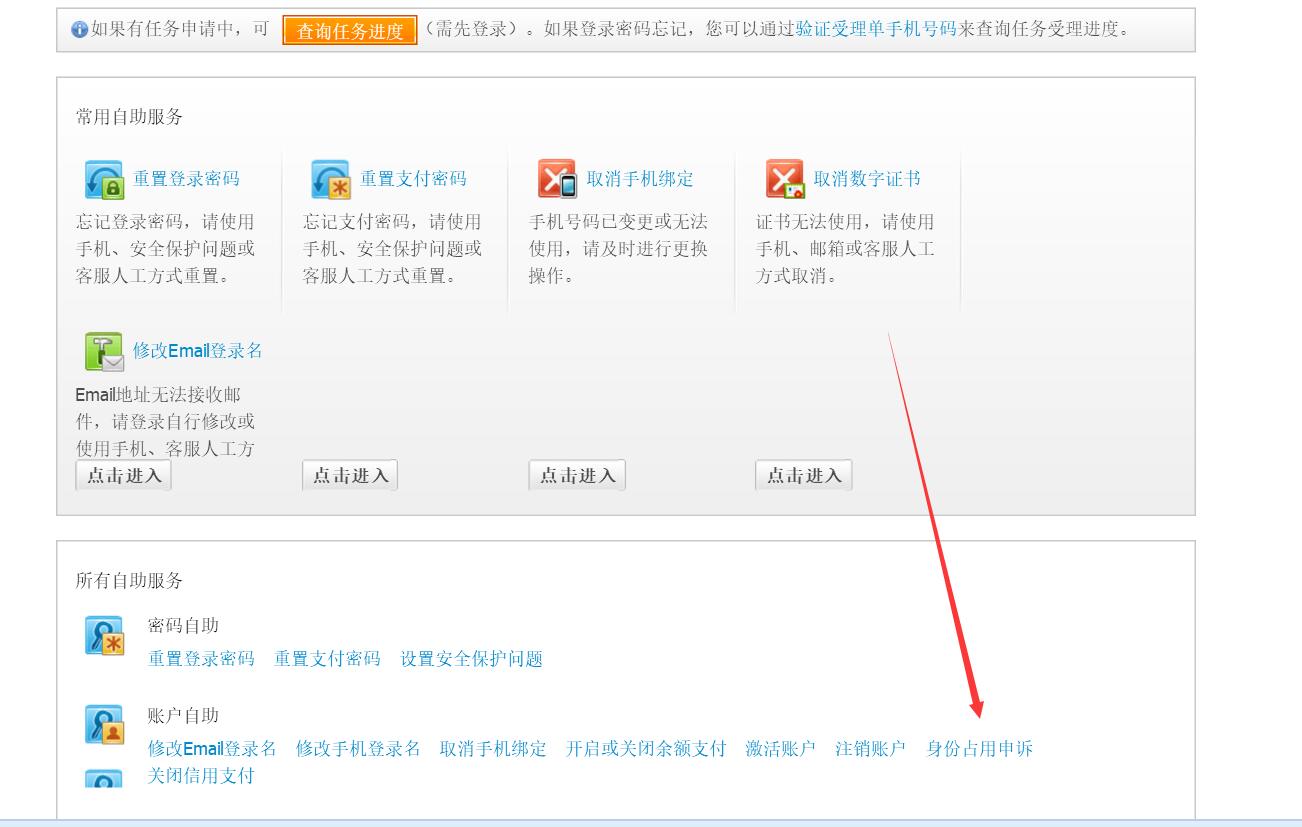Click 点击进入 button under 取消数字证书 card

[804, 475]
